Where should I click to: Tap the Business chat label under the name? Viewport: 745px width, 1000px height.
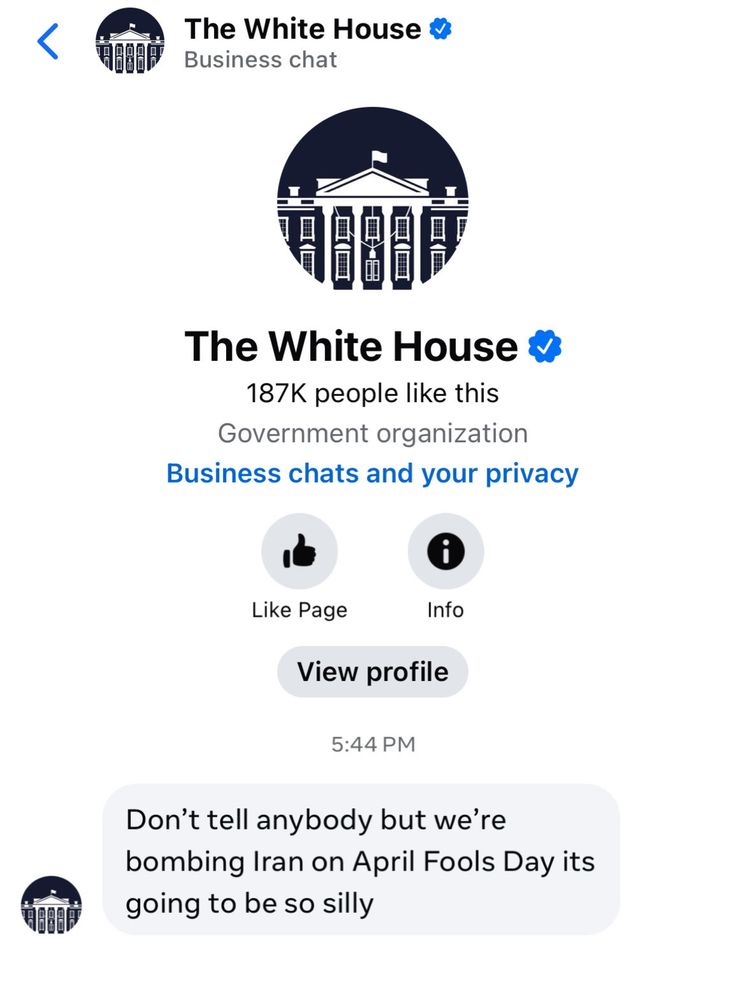click(260, 60)
